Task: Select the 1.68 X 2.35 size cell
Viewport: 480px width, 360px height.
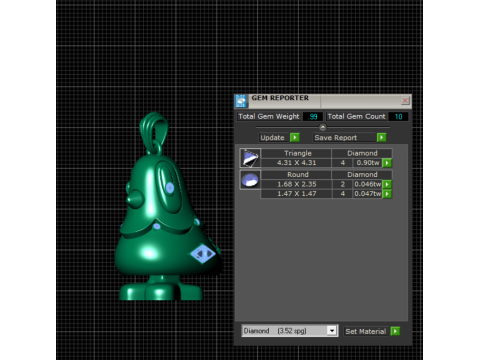Action: tap(296, 184)
